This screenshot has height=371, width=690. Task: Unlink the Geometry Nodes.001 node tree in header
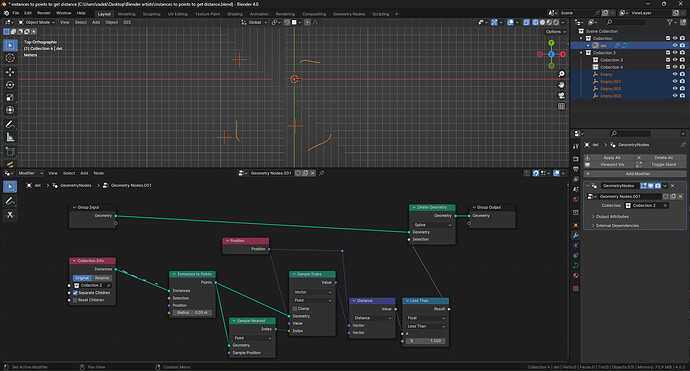[x=312, y=173]
